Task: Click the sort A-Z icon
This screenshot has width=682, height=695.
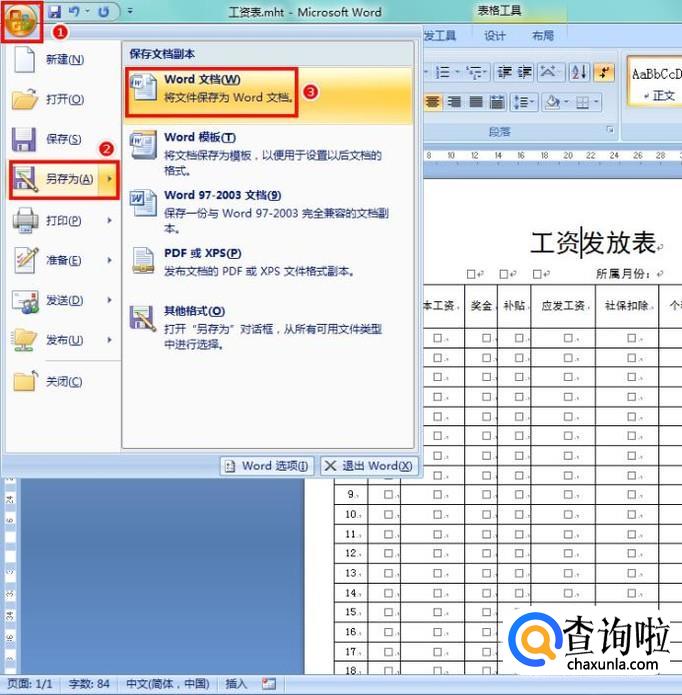Action: 579,72
